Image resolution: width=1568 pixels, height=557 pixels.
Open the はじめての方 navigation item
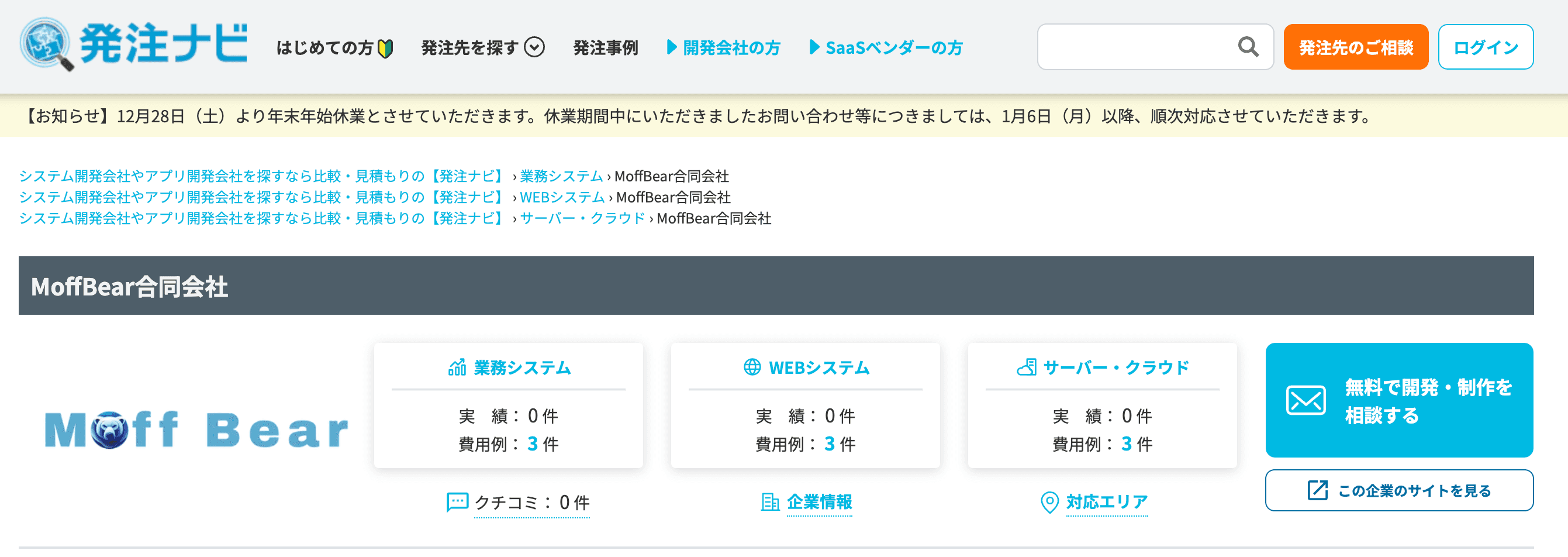pyautogui.click(x=334, y=47)
